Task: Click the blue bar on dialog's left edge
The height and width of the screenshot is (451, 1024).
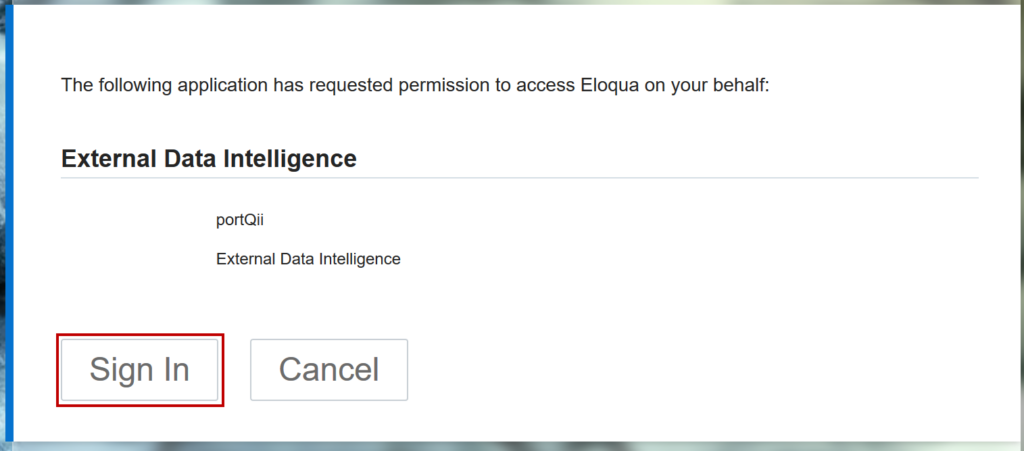Action: point(11,220)
